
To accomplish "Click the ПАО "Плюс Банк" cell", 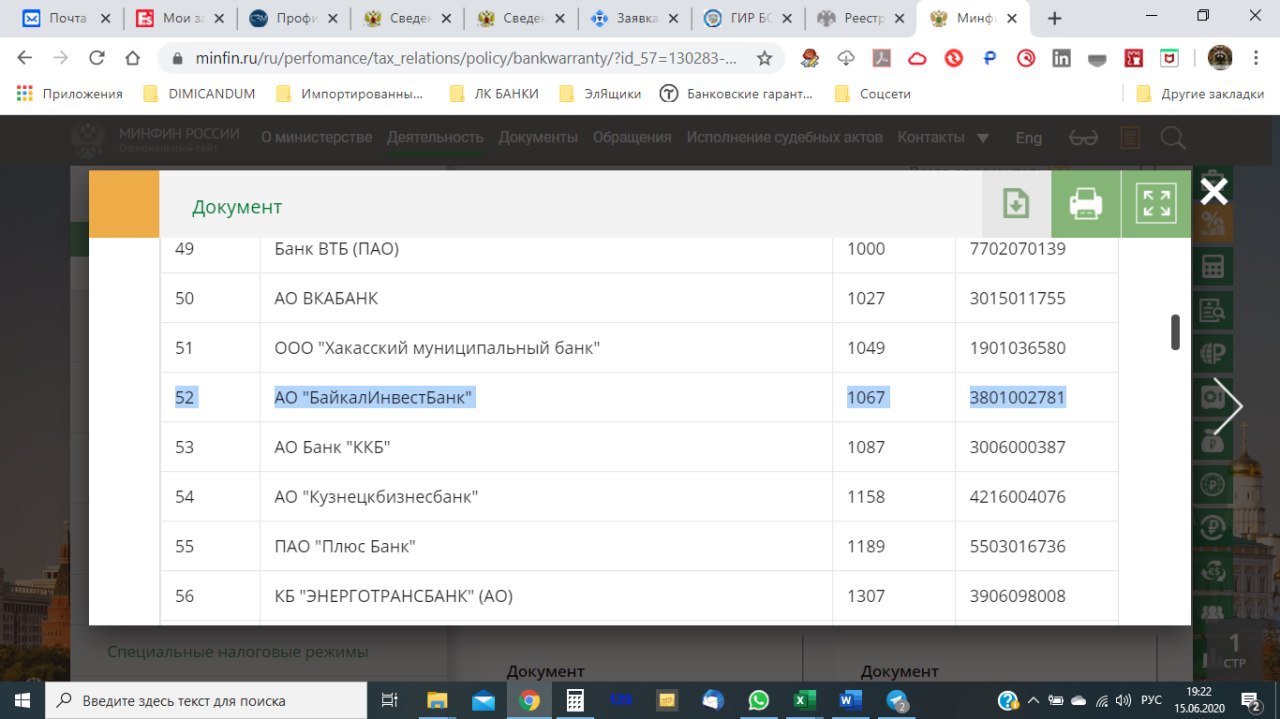I will tap(546, 546).
